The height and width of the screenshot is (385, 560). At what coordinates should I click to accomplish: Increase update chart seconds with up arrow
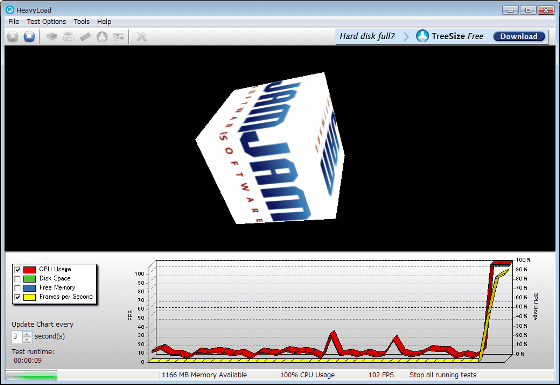tap(27, 334)
